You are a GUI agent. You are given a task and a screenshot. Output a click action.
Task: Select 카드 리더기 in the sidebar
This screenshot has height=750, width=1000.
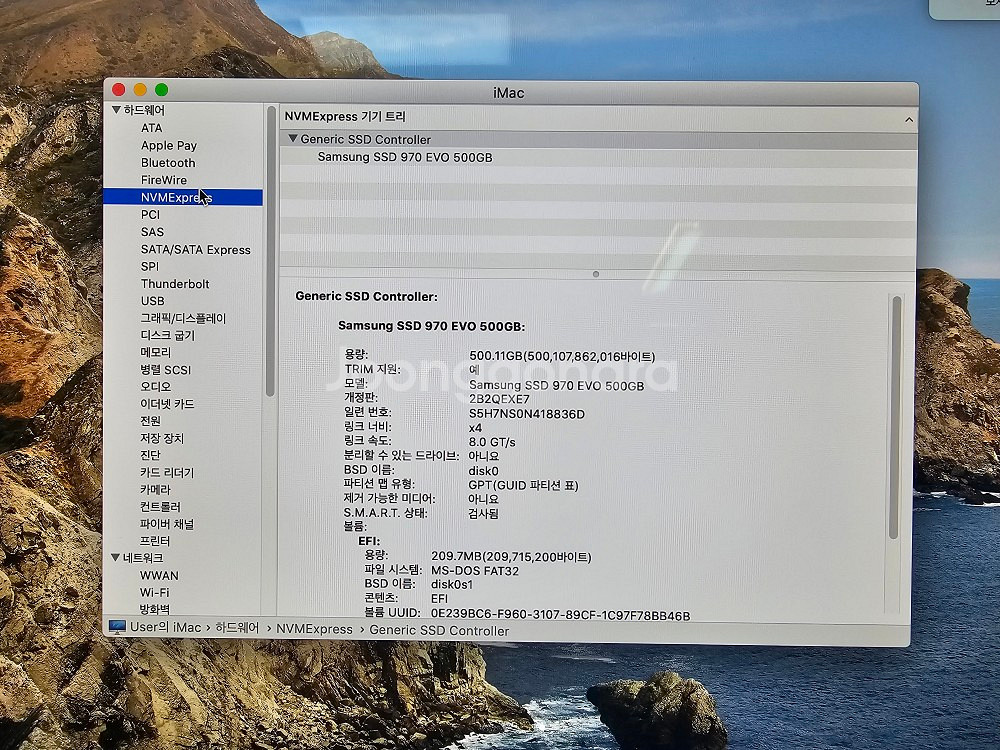pos(167,473)
